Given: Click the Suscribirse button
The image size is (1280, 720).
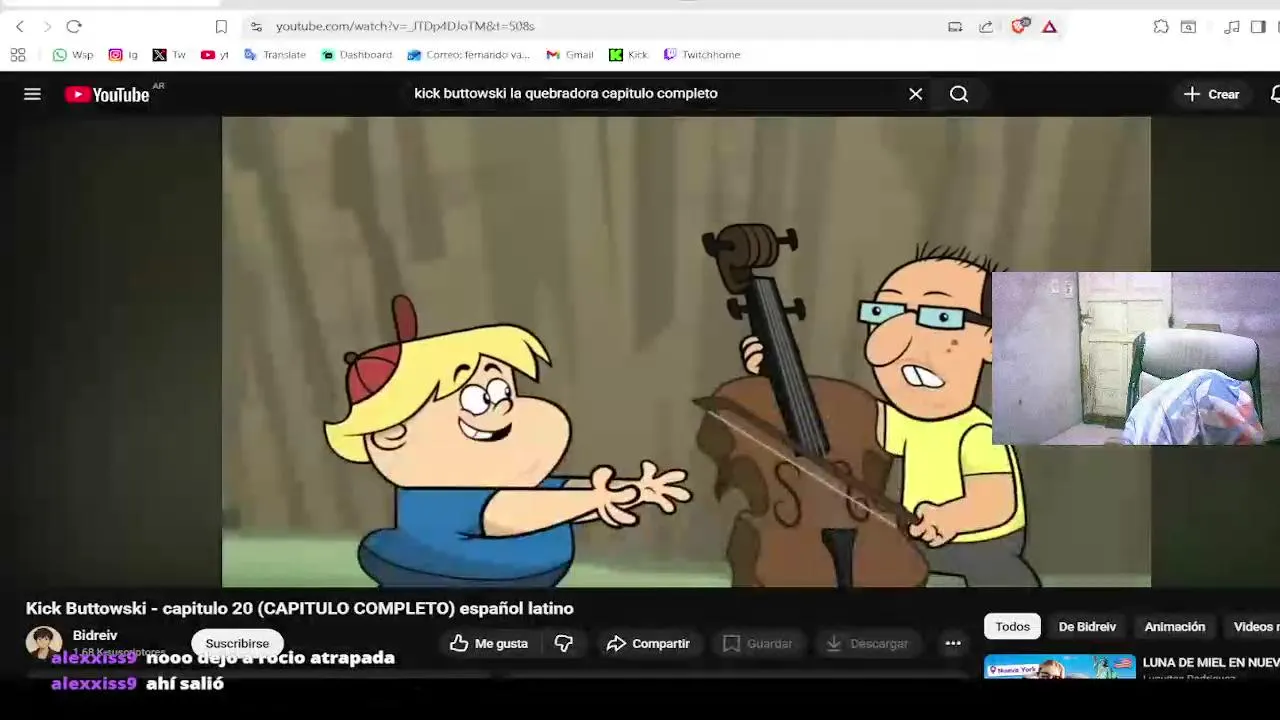Looking at the screenshot, I should click(237, 643).
